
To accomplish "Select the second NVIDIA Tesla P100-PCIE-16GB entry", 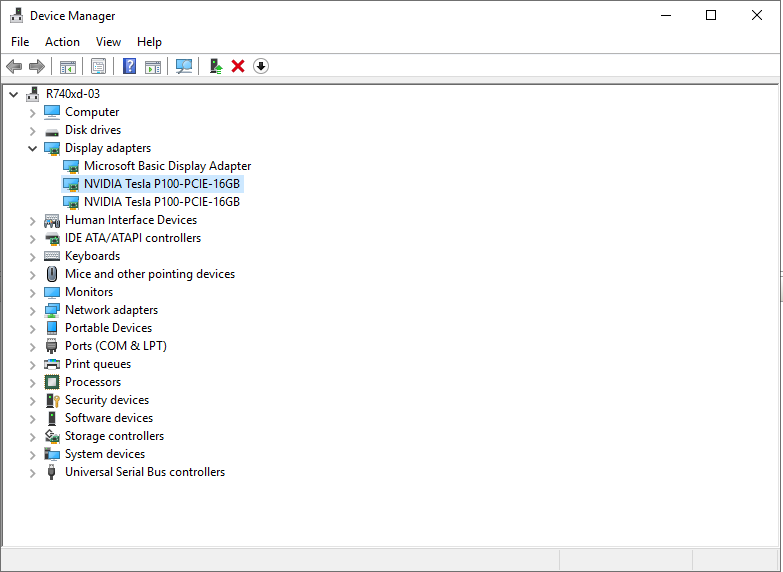I will tap(161, 202).
